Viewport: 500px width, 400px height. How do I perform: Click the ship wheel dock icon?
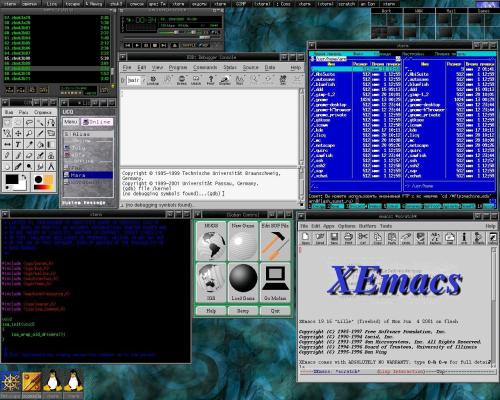click(10, 383)
